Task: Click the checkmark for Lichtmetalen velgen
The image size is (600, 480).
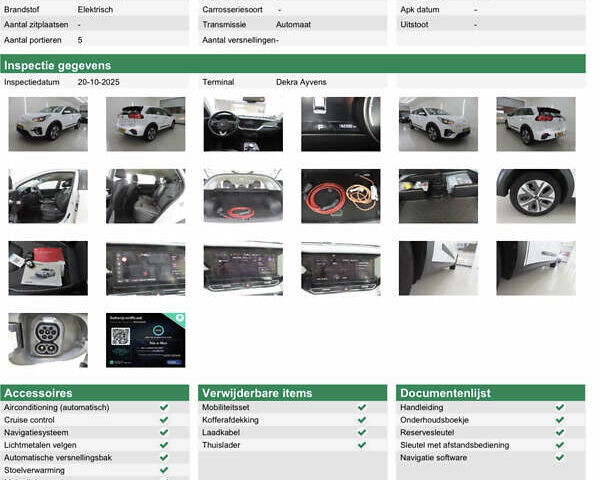Action: tap(164, 445)
